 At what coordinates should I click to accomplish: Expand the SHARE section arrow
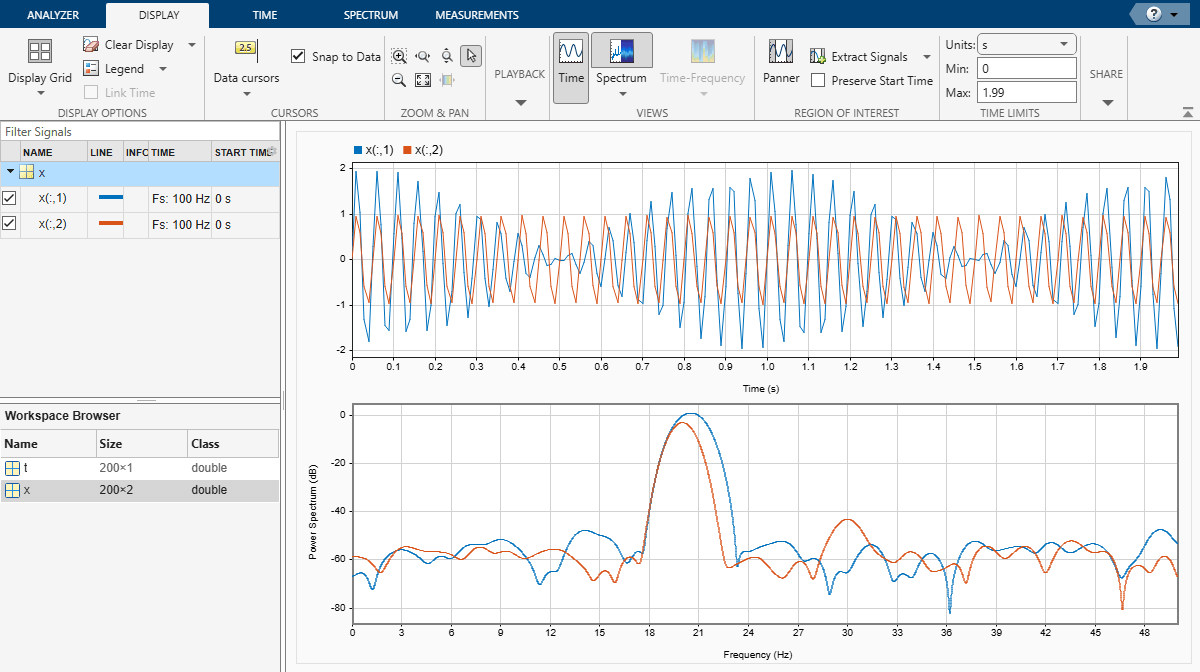click(1107, 102)
